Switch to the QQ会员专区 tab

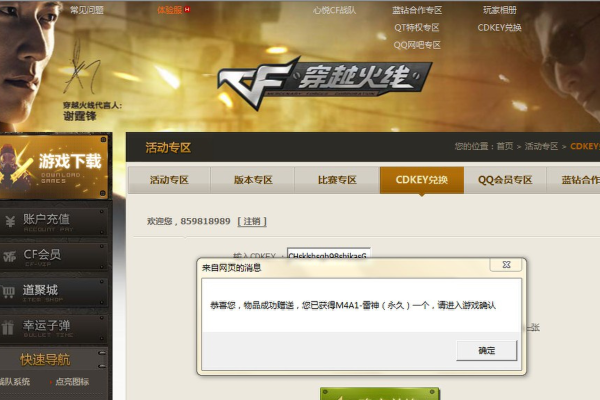[505, 180]
